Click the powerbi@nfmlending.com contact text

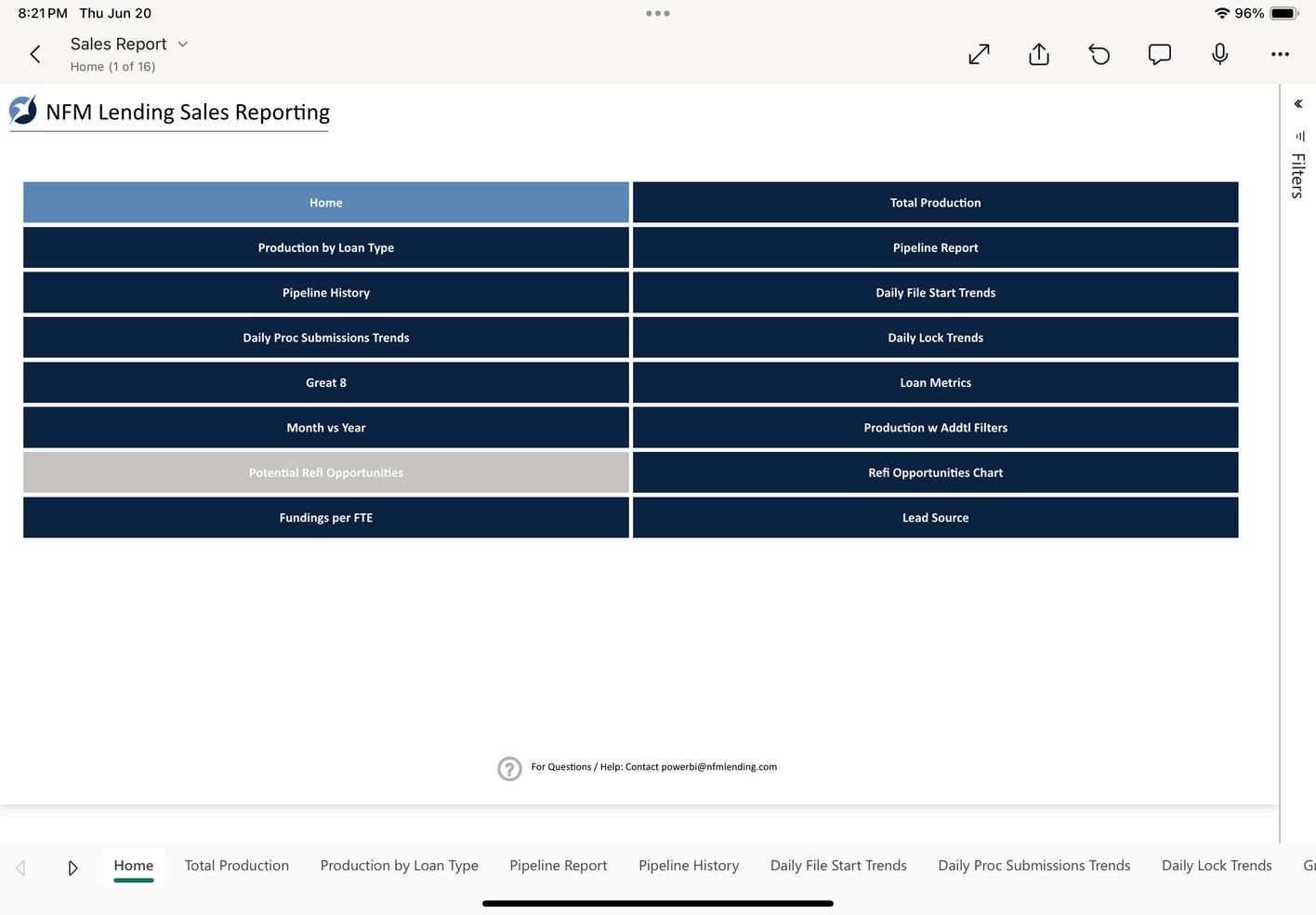[719, 767]
